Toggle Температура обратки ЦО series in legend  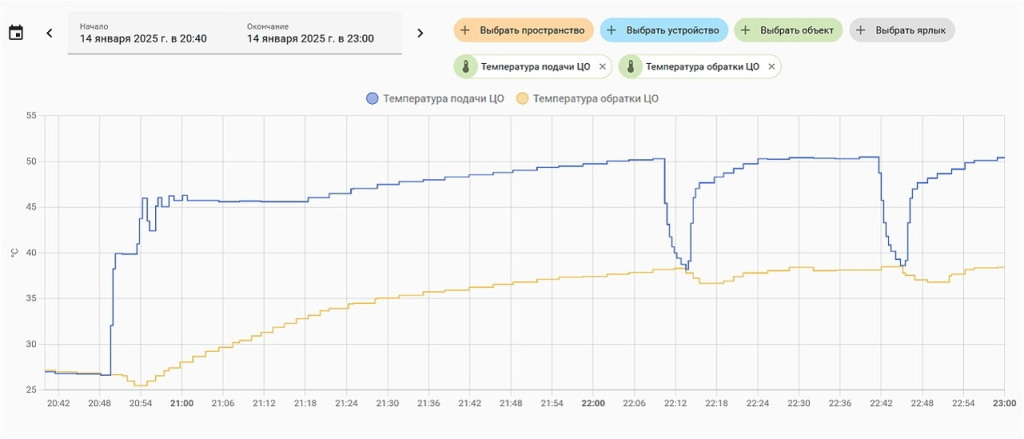(596, 98)
